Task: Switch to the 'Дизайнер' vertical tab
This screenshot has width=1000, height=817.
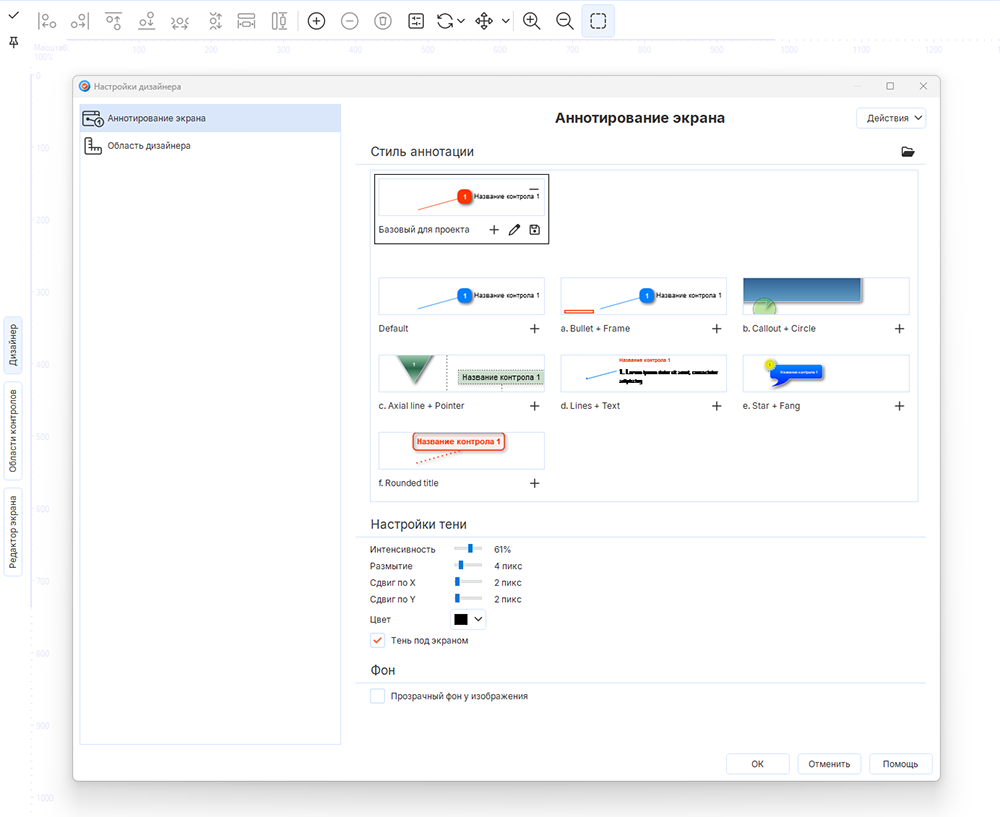Action: [13, 345]
